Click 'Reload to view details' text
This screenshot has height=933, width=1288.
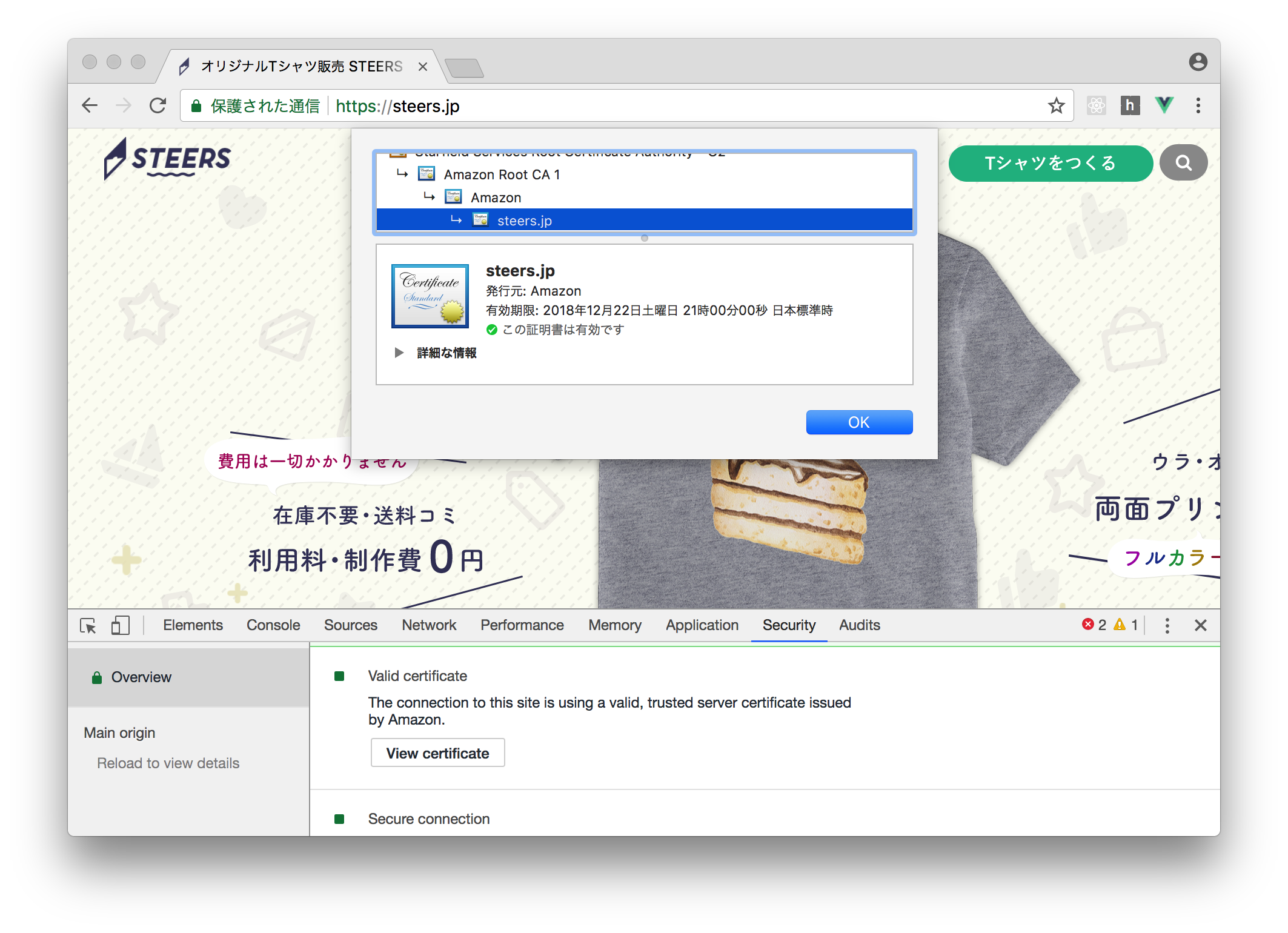tap(168, 763)
